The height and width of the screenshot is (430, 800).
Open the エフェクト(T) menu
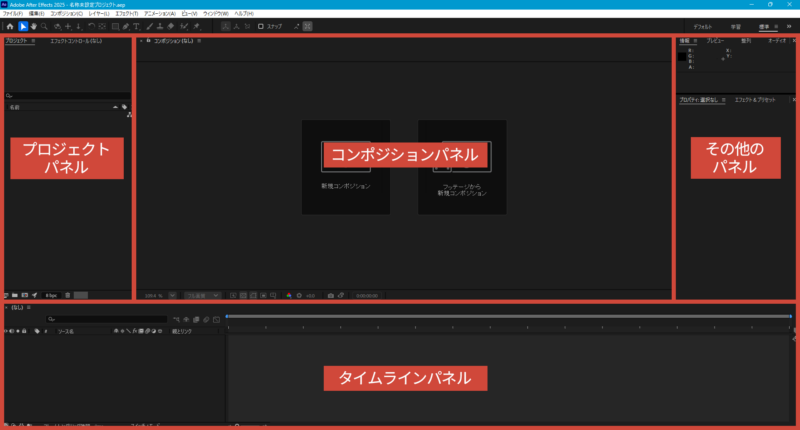(127, 14)
